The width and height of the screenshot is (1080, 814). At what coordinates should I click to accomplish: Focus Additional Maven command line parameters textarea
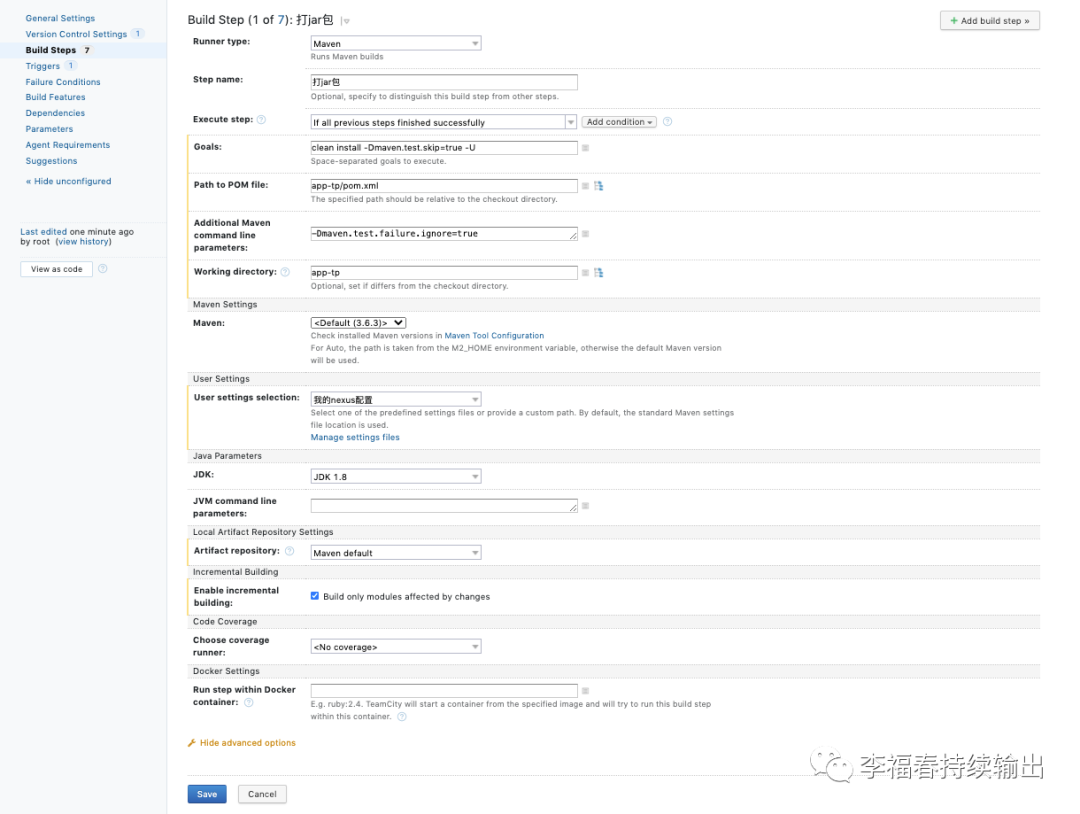(x=444, y=234)
